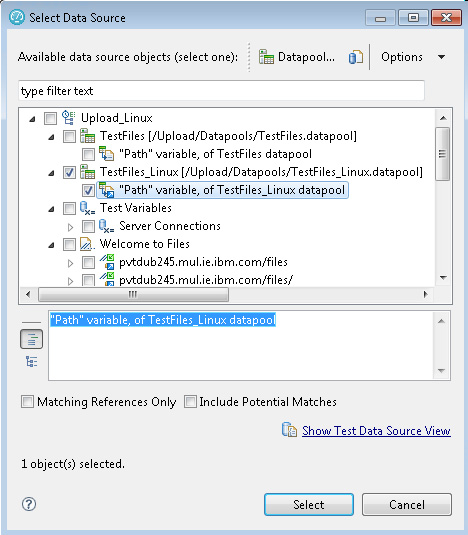Click the Options toolbar label
The image size is (468, 535).
402,57
